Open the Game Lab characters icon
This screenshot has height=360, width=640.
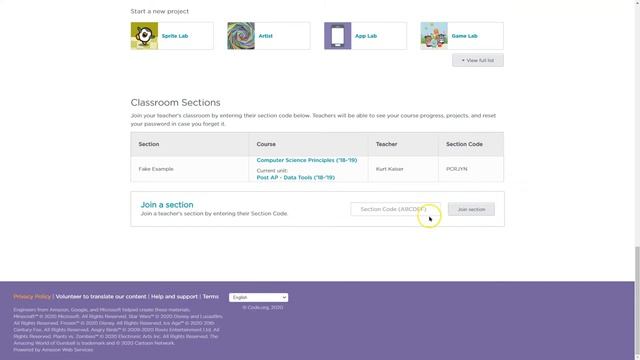tap(434, 36)
